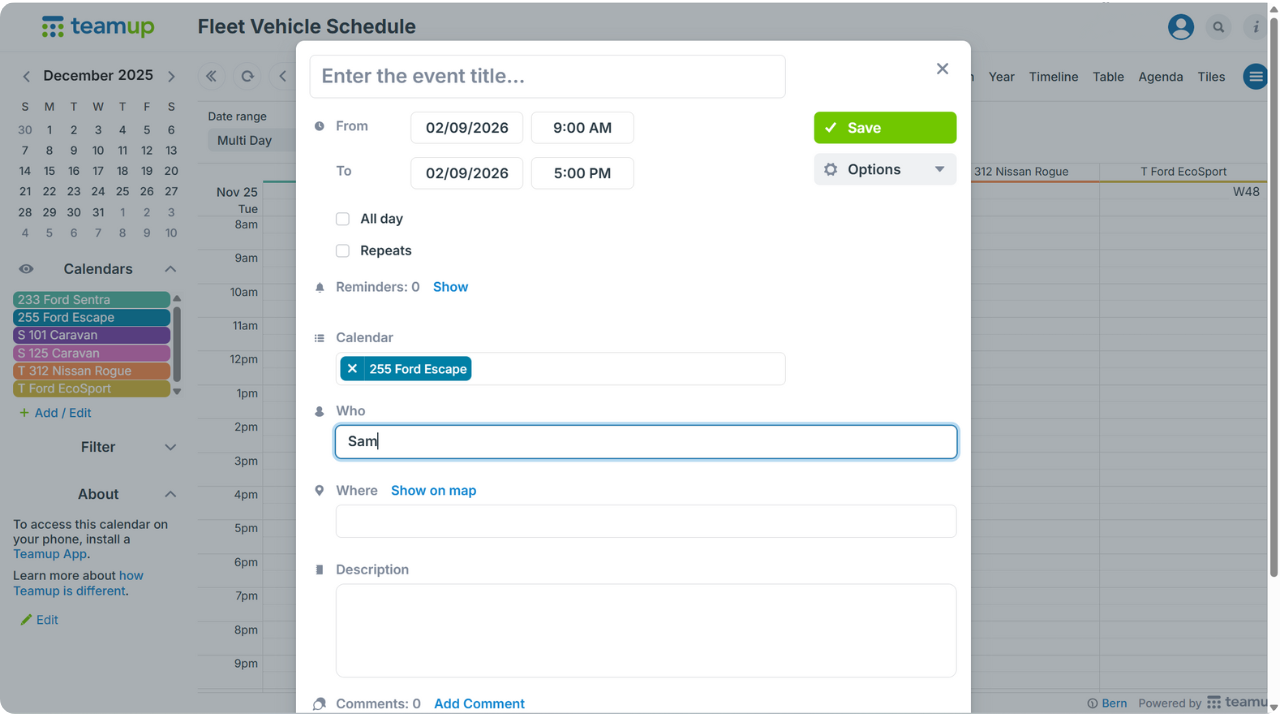This screenshot has width=1280, height=720.
Task: Switch to the Agenda view
Action: point(1160,77)
